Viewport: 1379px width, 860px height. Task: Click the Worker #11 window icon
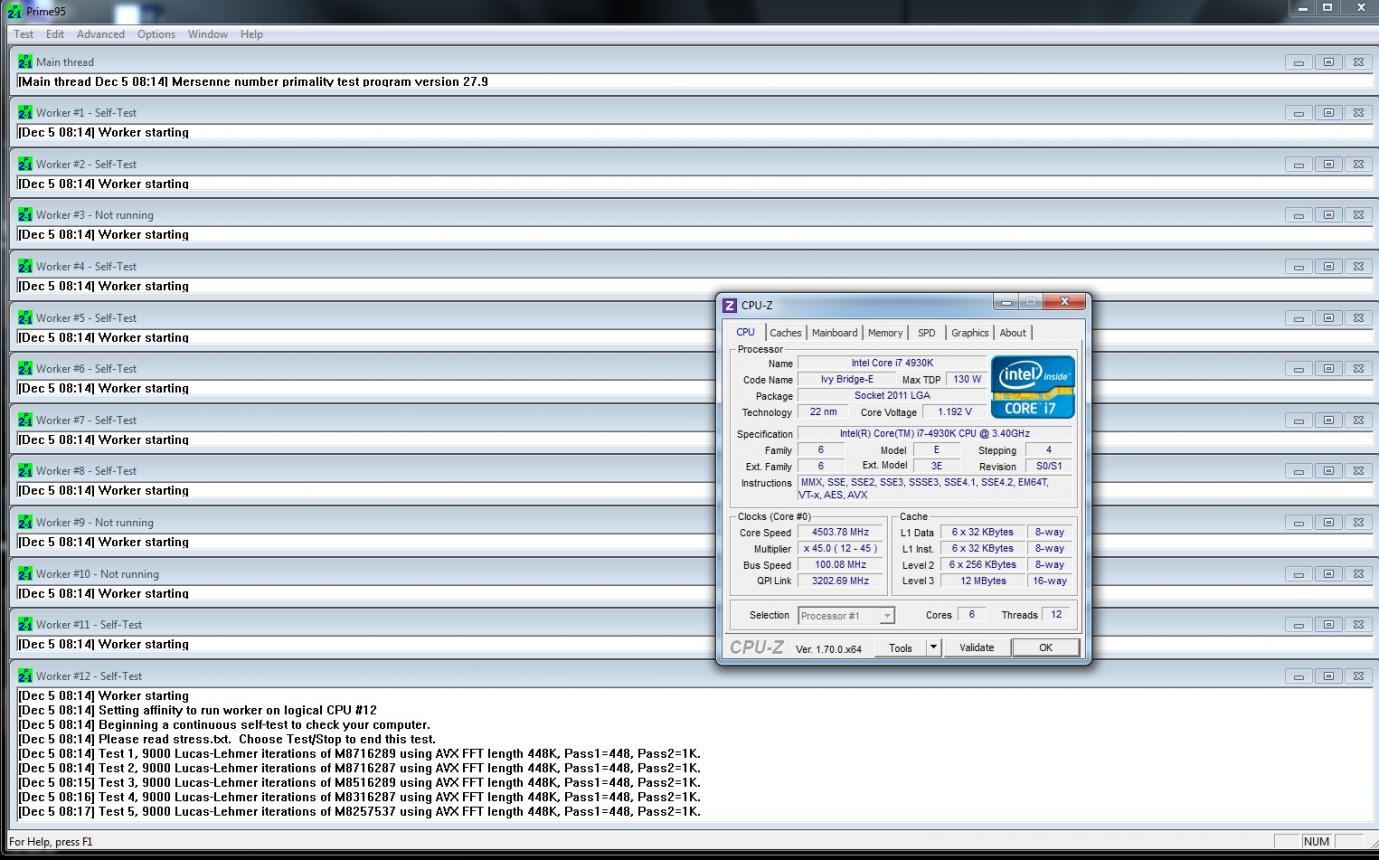pyautogui.click(x=26, y=625)
